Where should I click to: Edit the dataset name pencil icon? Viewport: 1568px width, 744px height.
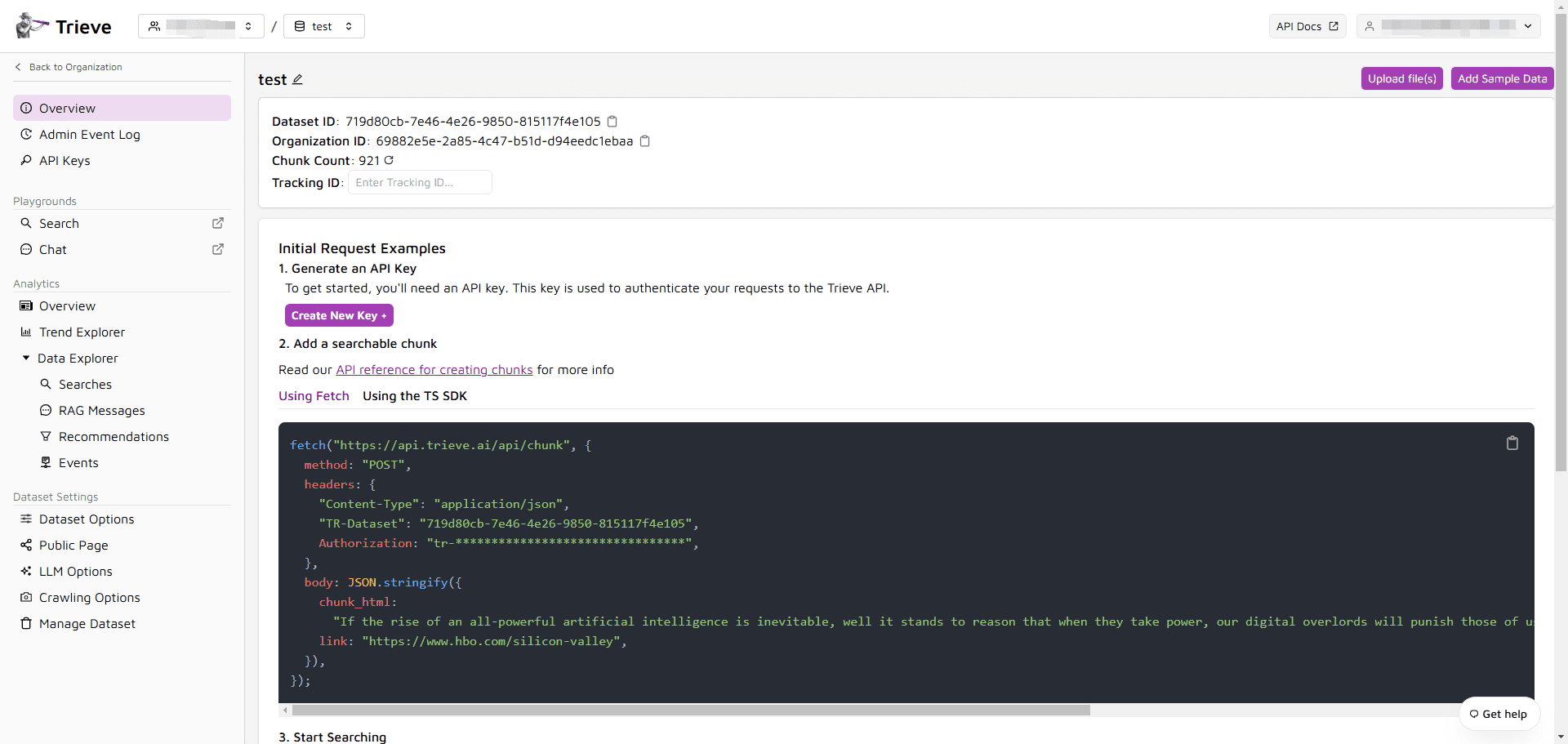298,79
